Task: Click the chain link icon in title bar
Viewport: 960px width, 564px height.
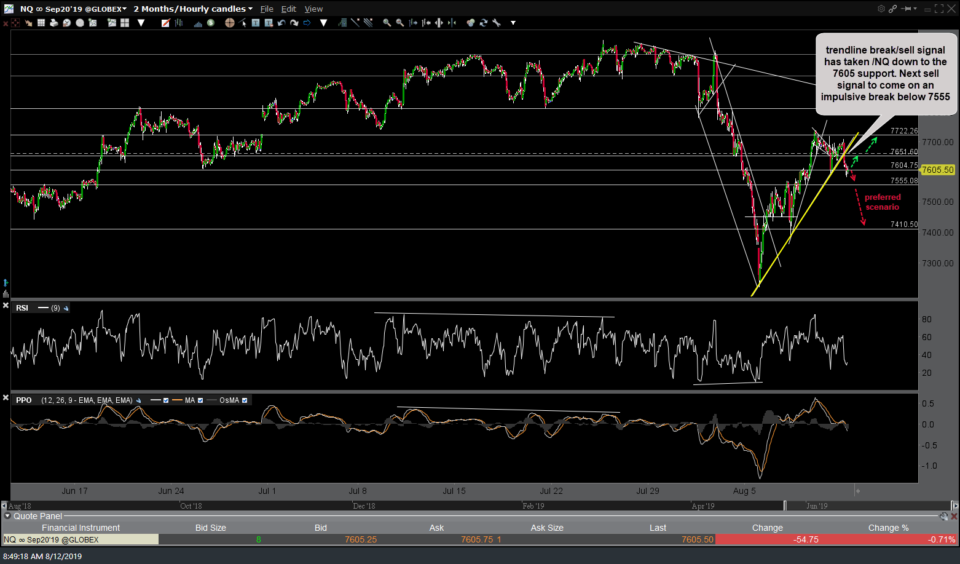Action: pos(893,9)
